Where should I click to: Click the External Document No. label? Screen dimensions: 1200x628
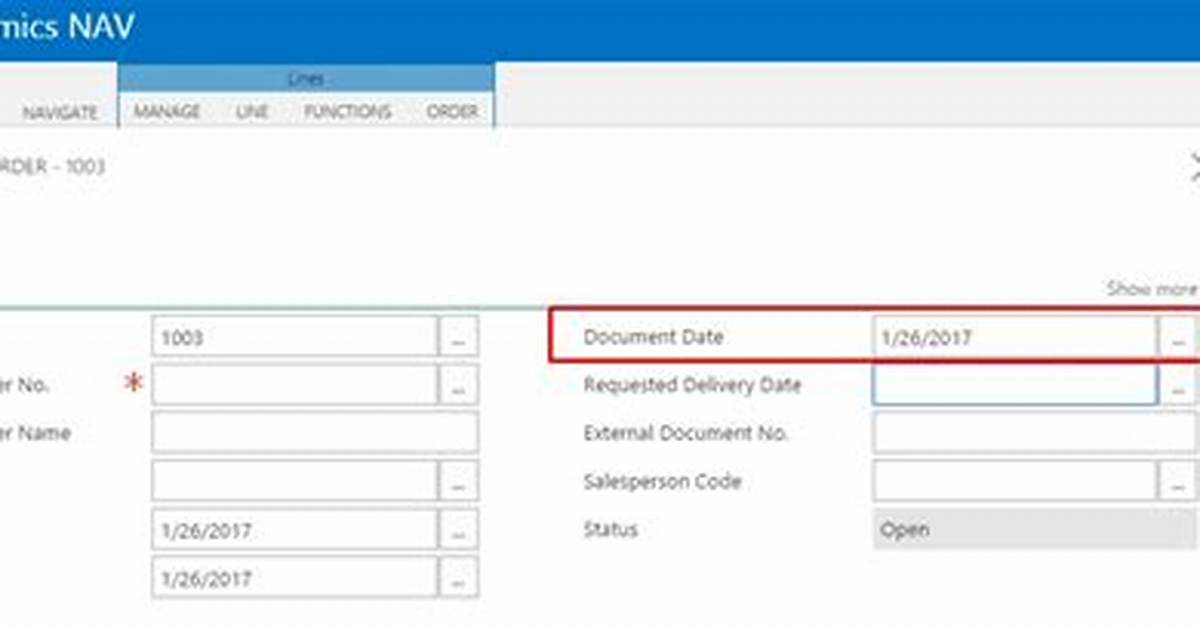[x=686, y=433]
